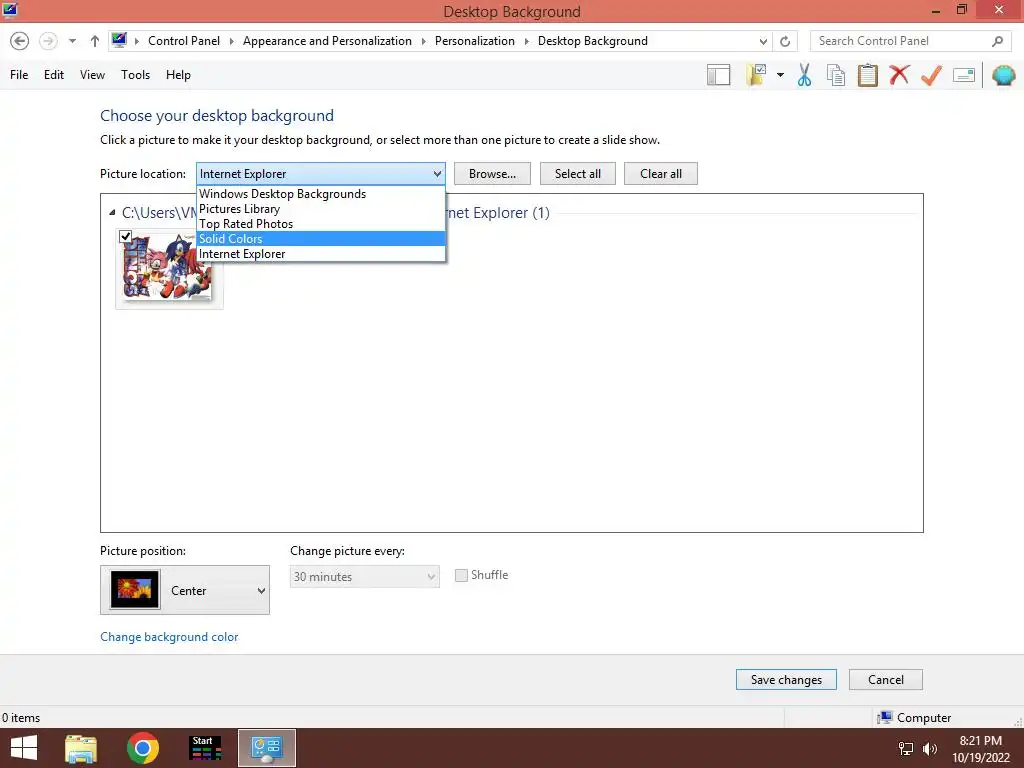Click the Browse... button
Image resolution: width=1024 pixels, height=768 pixels.
(x=492, y=174)
